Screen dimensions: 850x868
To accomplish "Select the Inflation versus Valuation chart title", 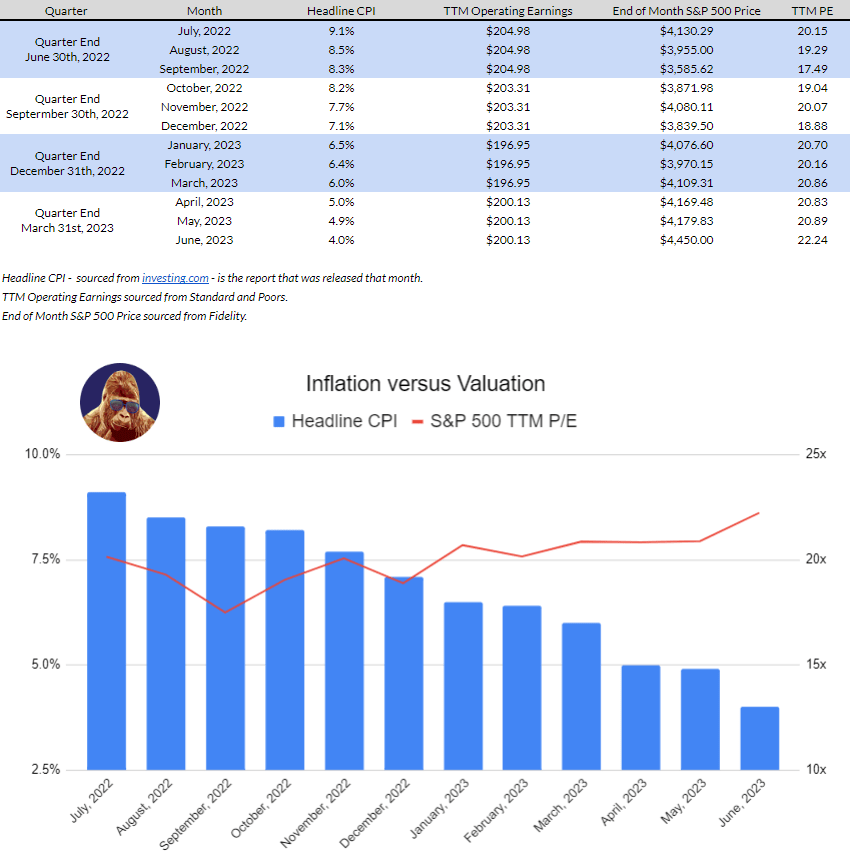I will [x=425, y=384].
